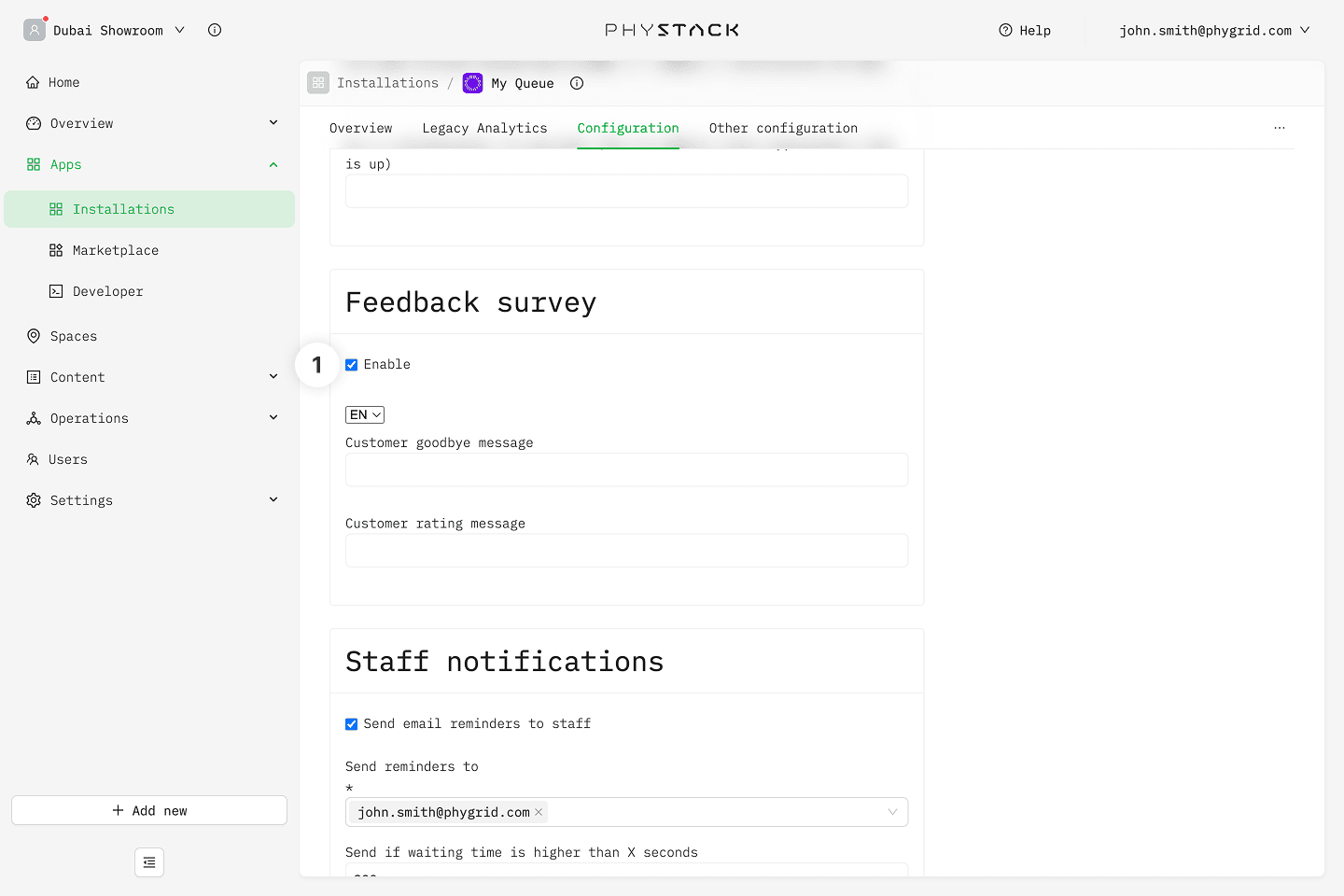Switch to the Legacy Analytics tab
The width and height of the screenshot is (1344, 896).
tap(484, 128)
